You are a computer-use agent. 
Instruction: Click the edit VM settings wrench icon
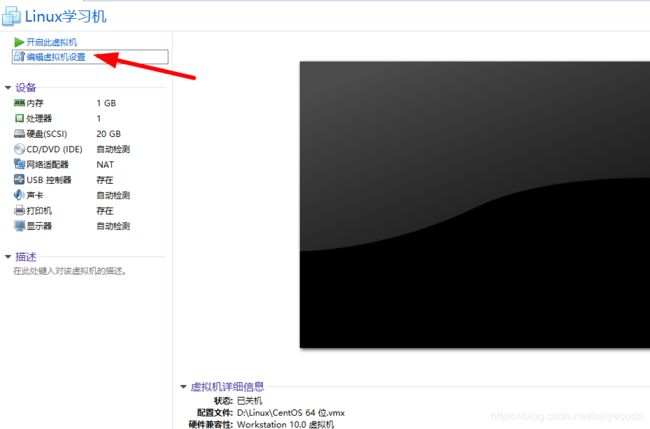pyautogui.click(x=19, y=57)
